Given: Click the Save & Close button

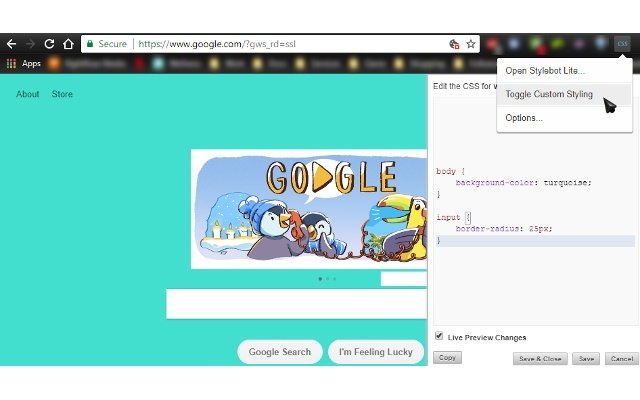Looking at the screenshot, I should pyautogui.click(x=540, y=359).
